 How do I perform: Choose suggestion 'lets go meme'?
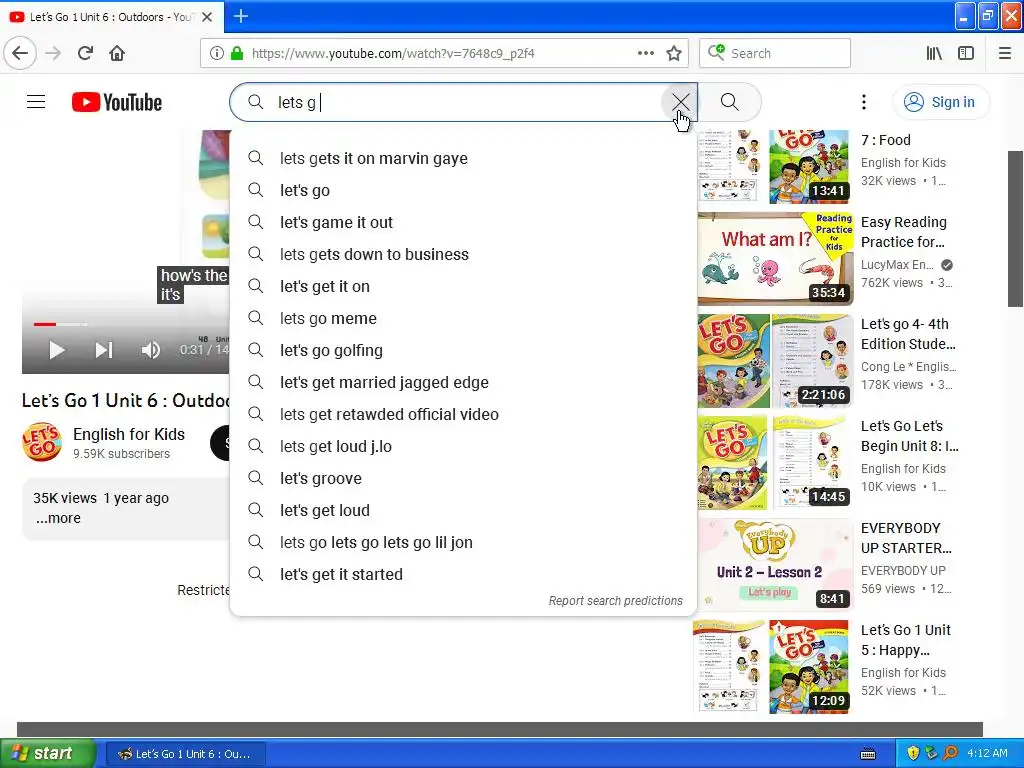(463, 318)
